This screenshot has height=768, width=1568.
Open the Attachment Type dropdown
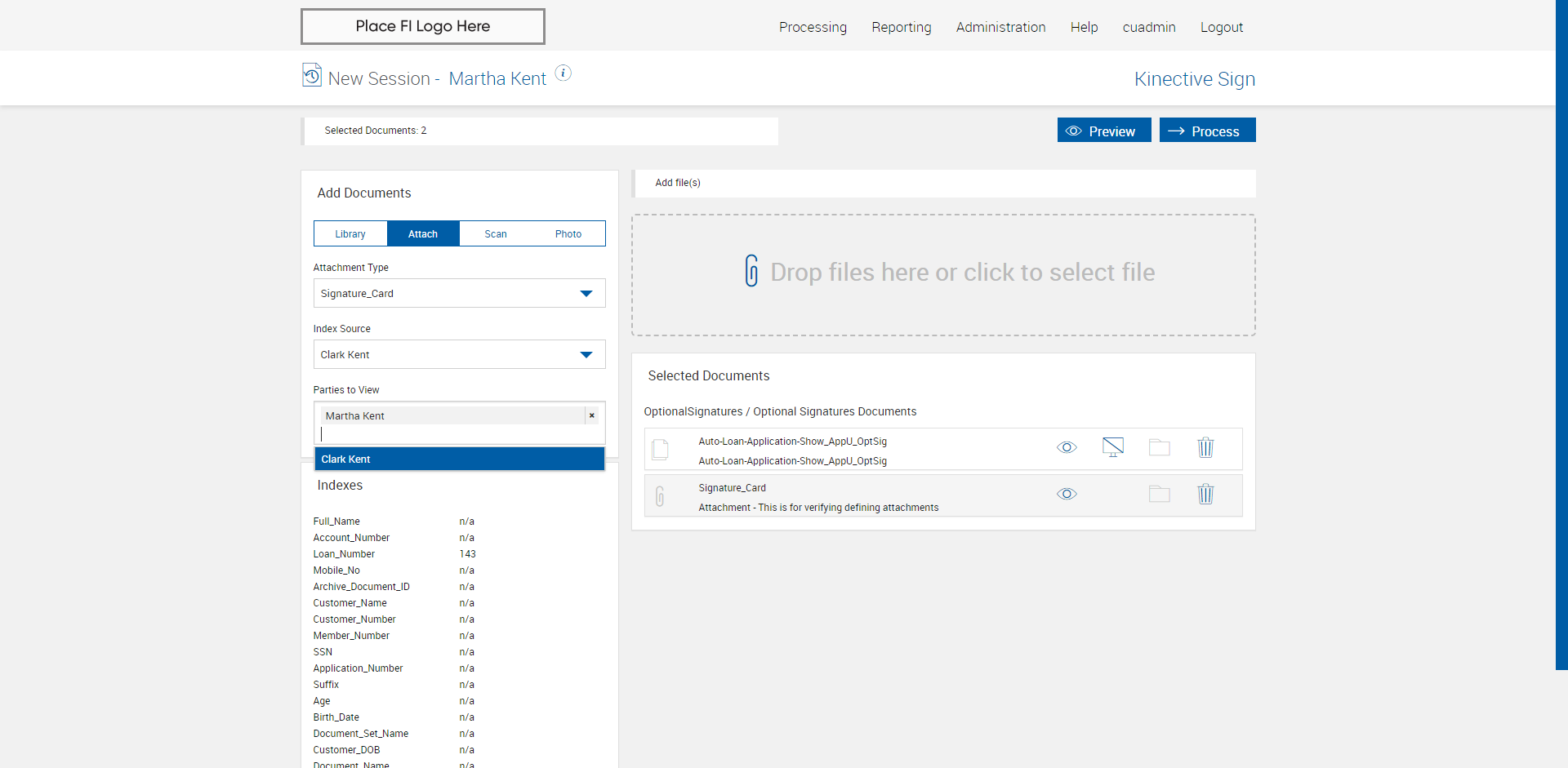(459, 293)
